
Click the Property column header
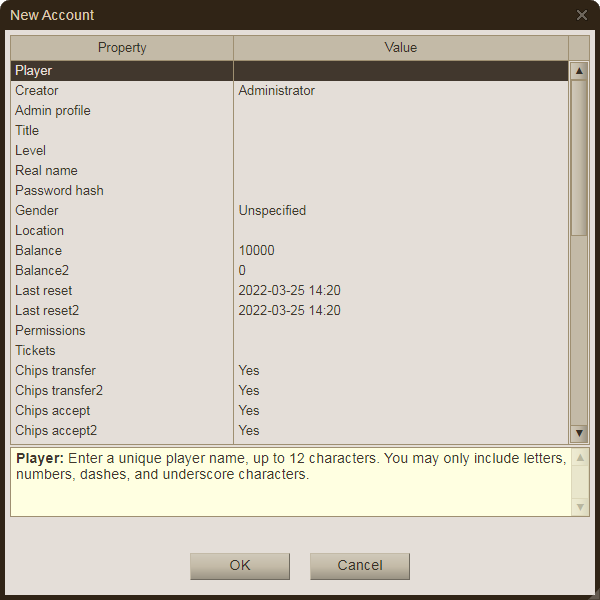[122, 48]
